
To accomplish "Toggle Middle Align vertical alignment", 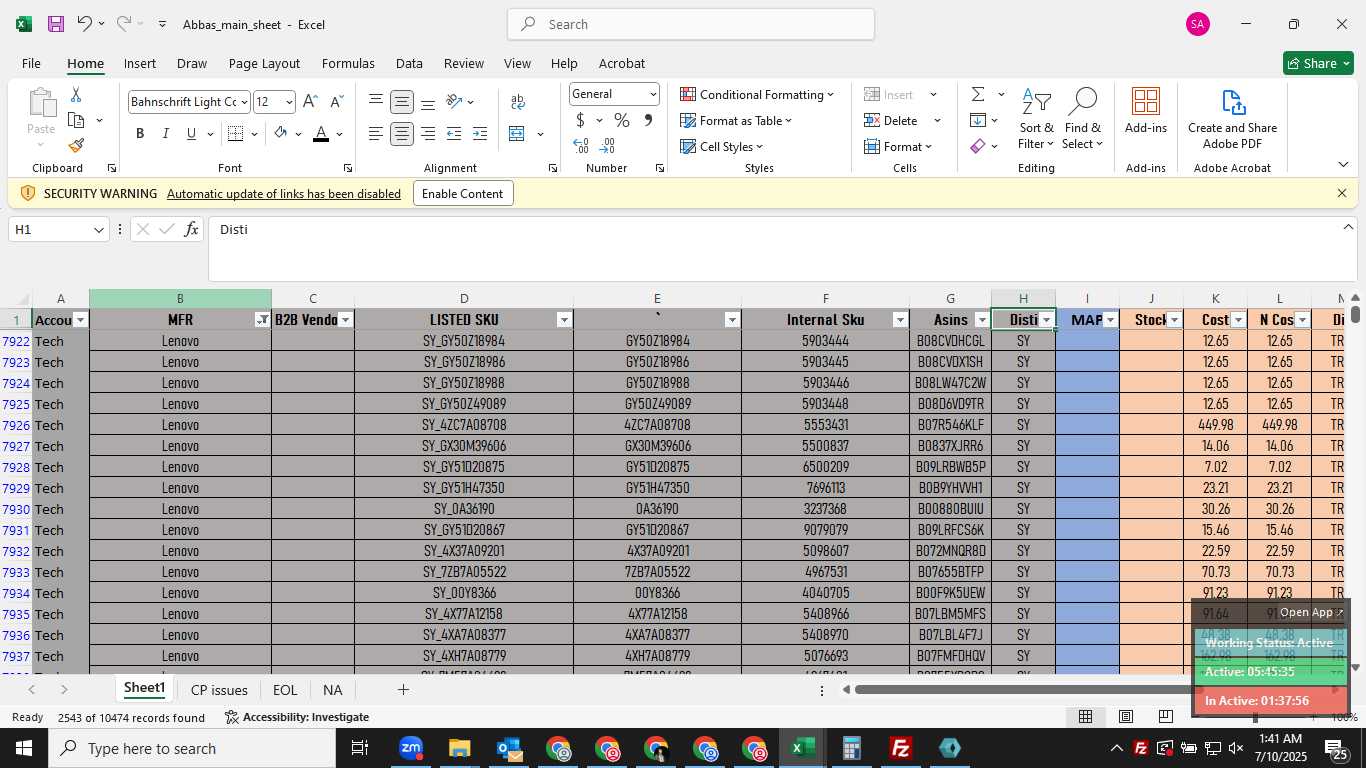I will click(402, 102).
